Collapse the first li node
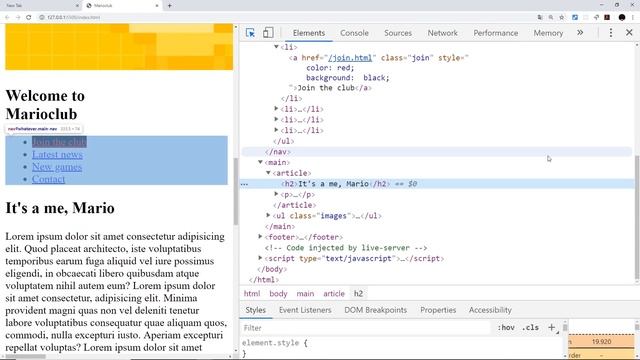The height and width of the screenshot is (360, 640). pyautogui.click(x=276, y=47)
